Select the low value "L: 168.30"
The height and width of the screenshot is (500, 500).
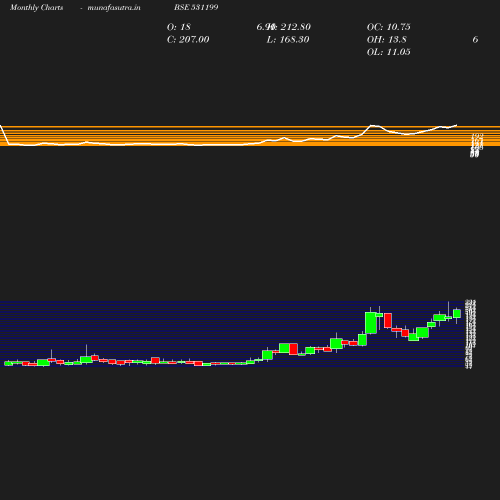coord(288,39)
